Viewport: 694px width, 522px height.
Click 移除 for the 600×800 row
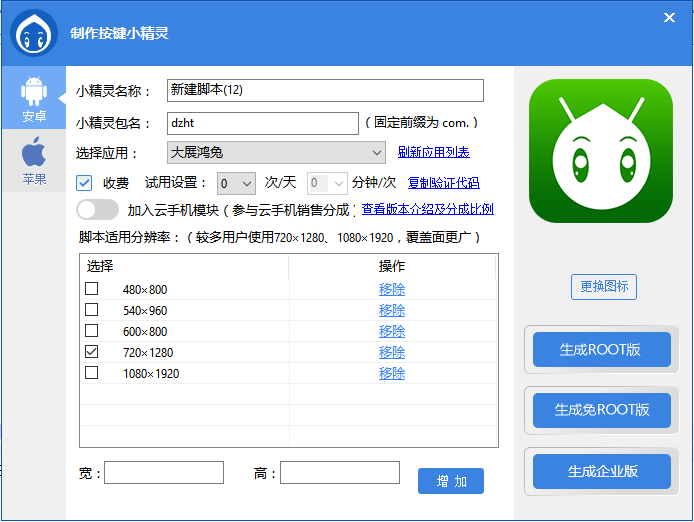point(392,332)
